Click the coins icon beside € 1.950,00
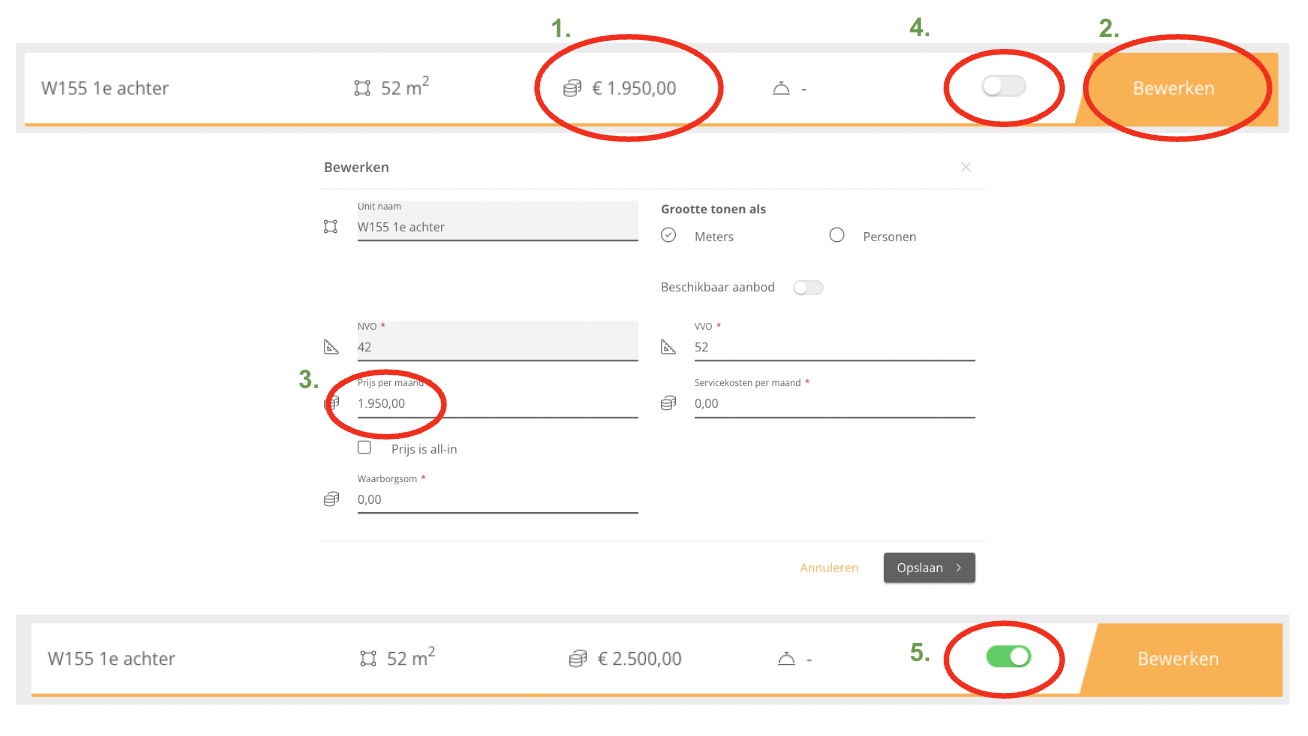The height and width of the screenshot is (736, 1308). (572, 89)
